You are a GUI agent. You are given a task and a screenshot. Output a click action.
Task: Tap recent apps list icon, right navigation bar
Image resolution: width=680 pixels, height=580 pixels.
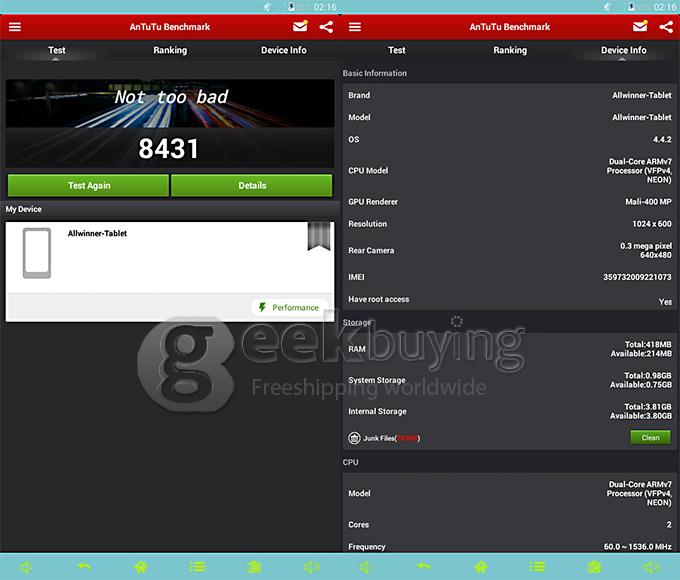537,567
